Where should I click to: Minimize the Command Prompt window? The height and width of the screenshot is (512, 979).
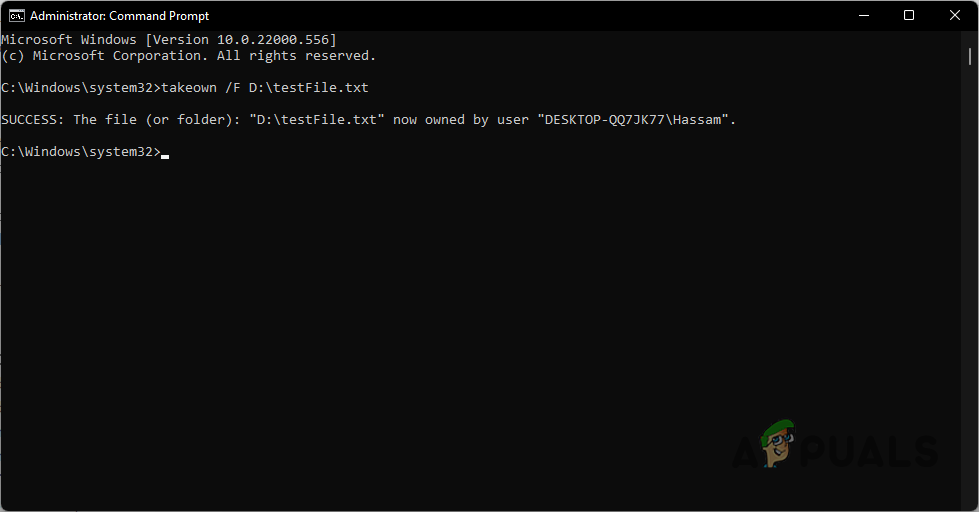pos(862,15)
